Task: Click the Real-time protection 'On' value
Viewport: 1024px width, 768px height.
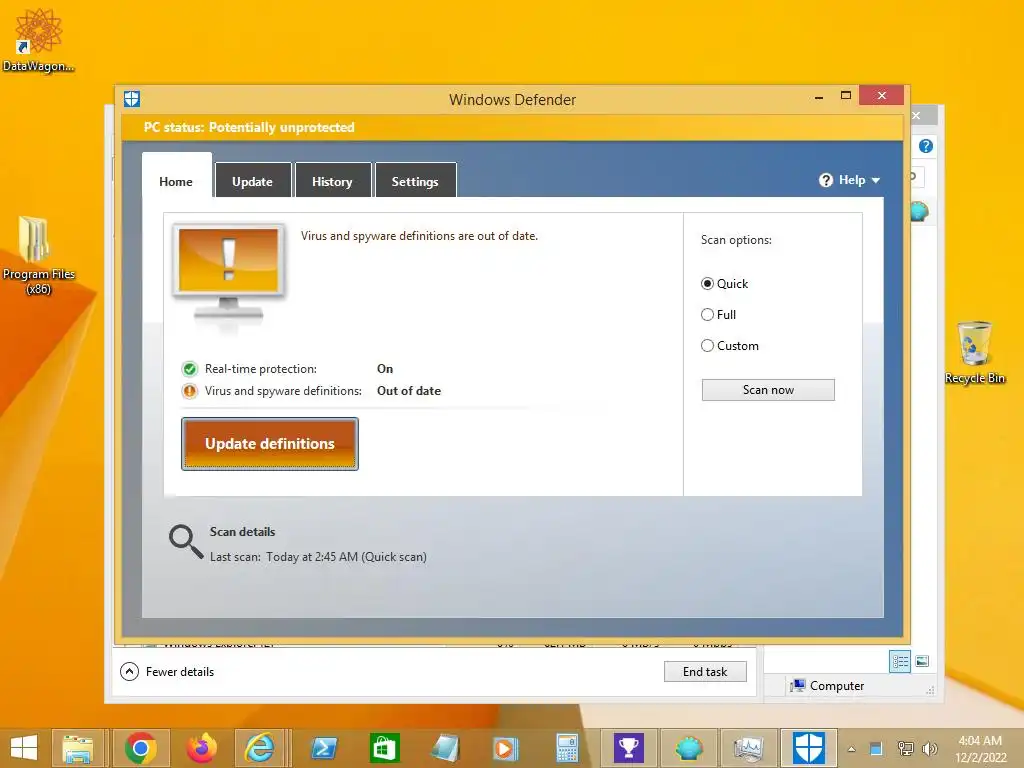Action: pyautogui.click(x=385, y=369)
